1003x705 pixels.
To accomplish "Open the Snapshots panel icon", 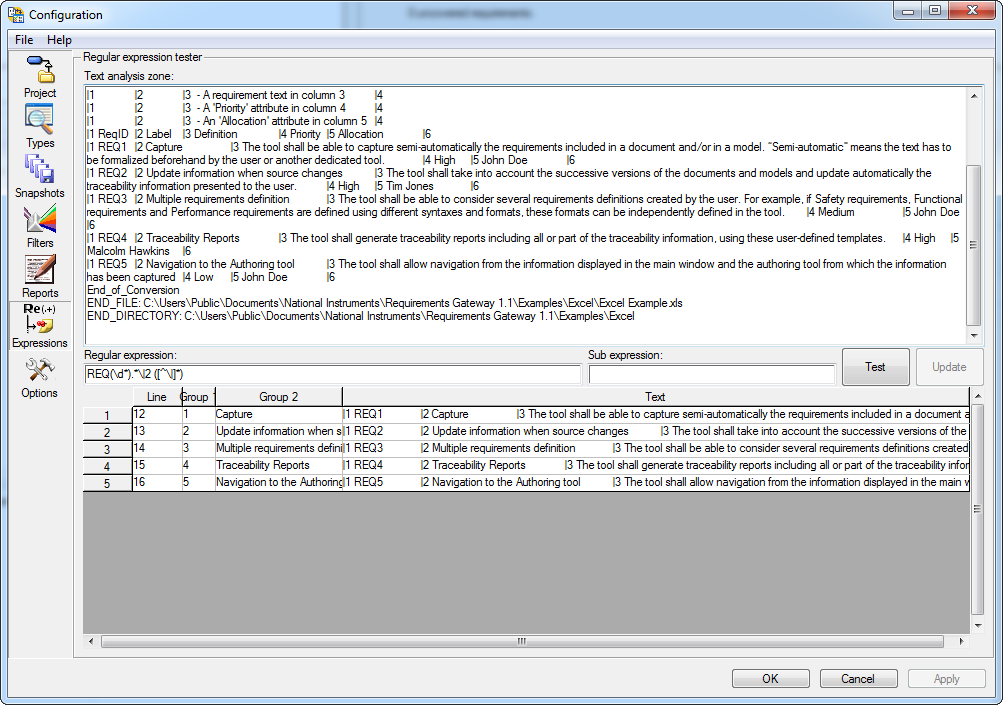I will pos(40,170).
